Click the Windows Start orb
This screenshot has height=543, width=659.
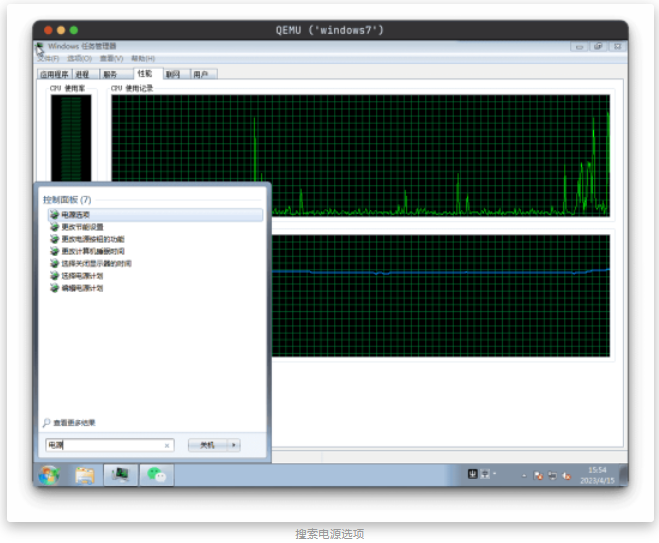[48, 475]
